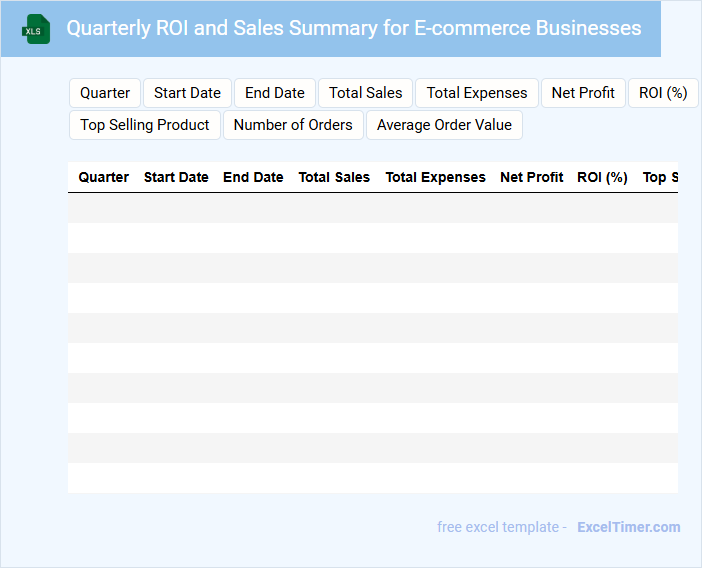Image resolution: width=702 pixels, height=568 pixels.
Task: Click the Start Date table column header
Action: [x=176, y=177]
